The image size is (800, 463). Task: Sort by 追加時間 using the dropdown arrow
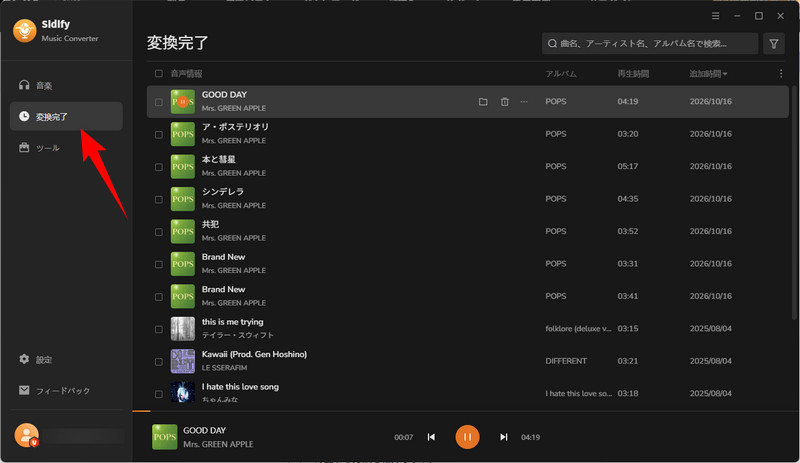725,74
